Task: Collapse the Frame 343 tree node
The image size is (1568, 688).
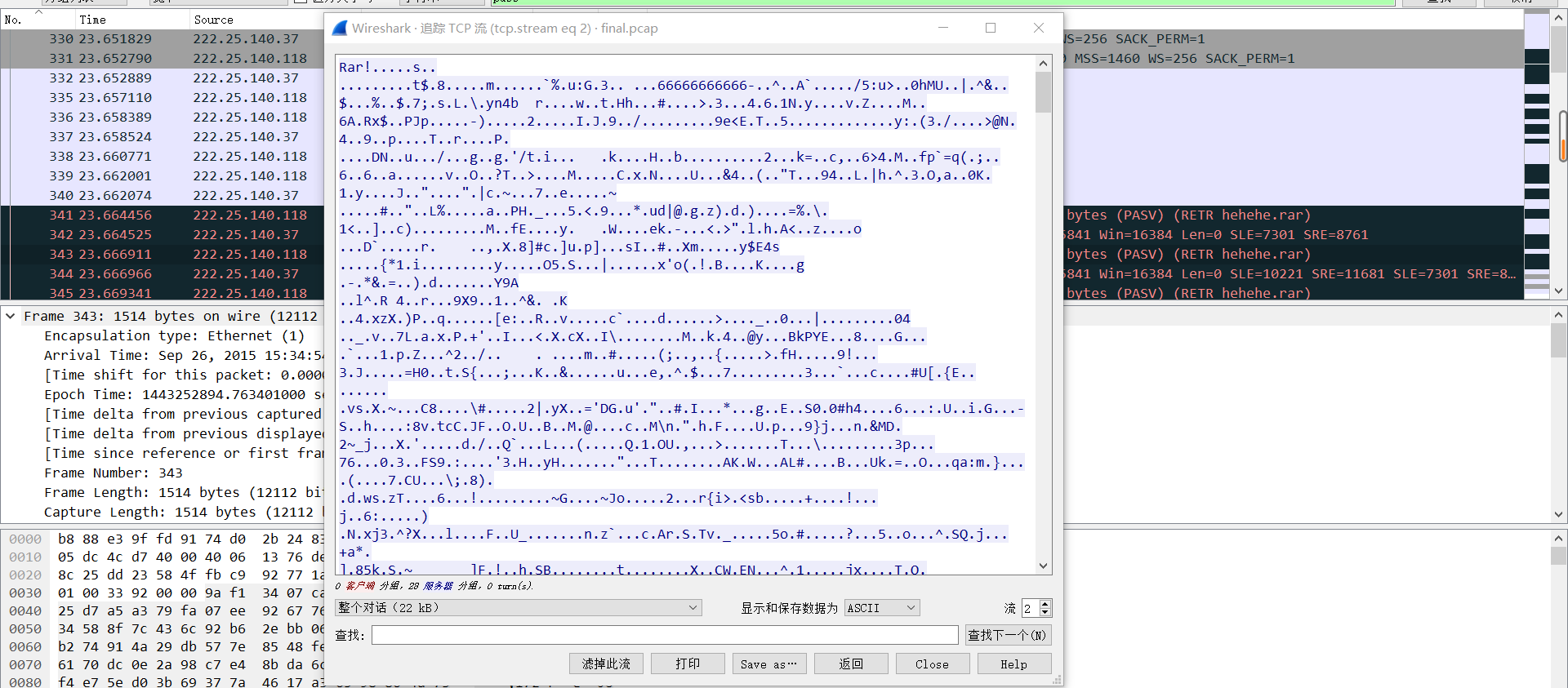Action: point(11,316)
